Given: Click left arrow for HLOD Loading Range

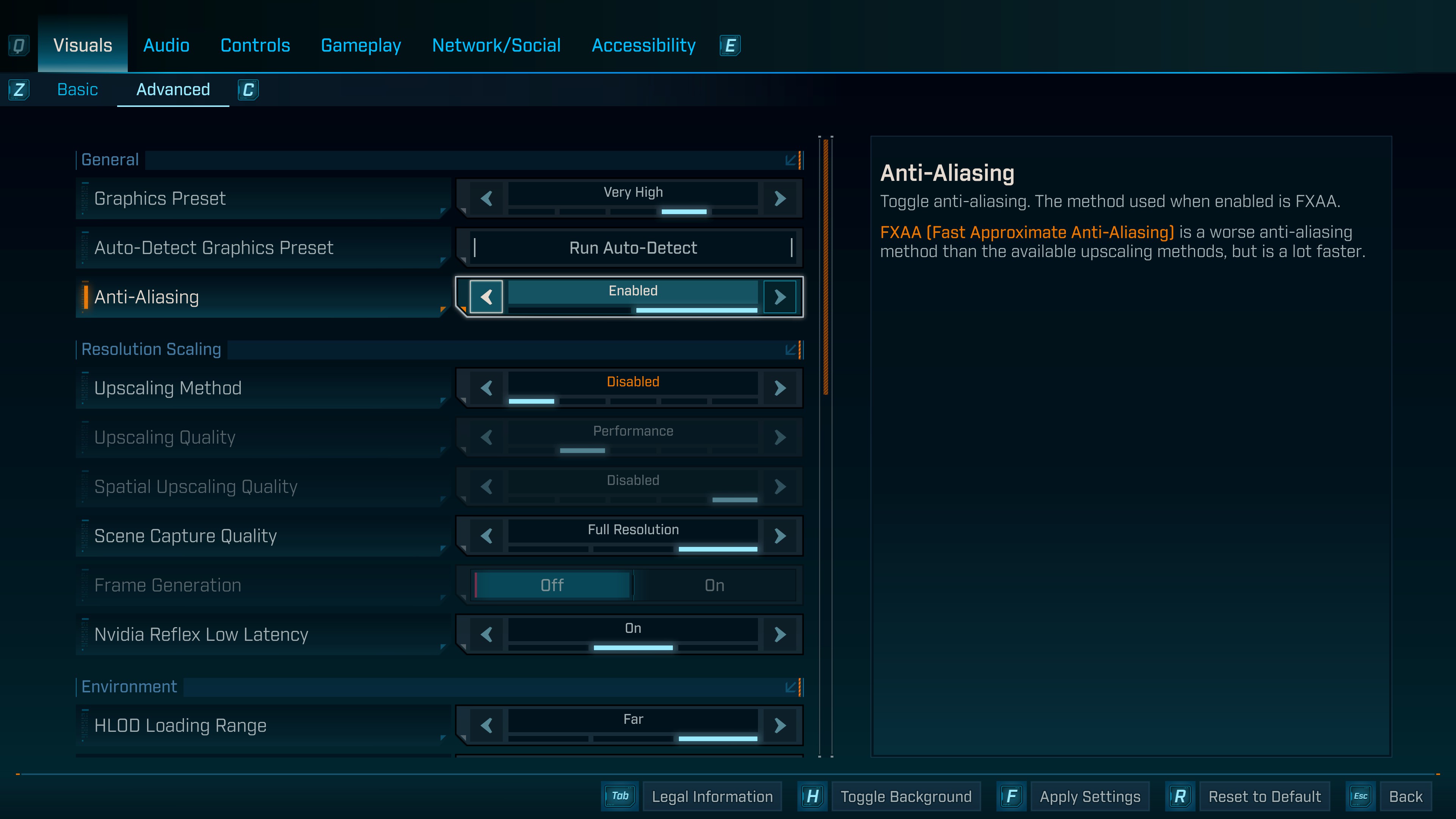Looking at the screenshot, I should tap(486, 725).
